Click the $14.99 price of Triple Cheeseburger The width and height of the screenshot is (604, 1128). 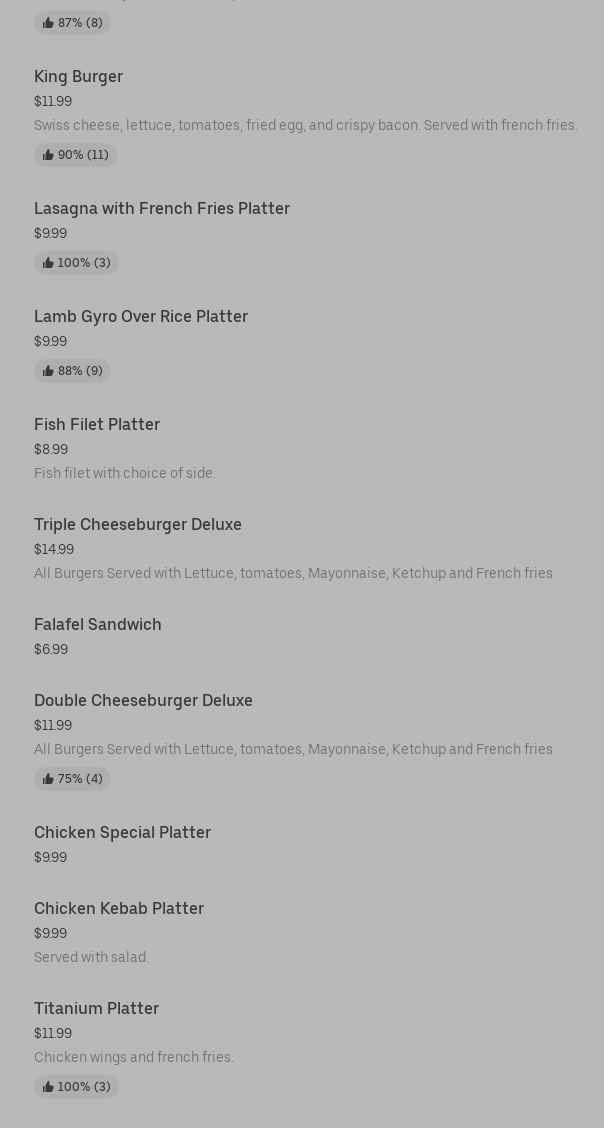point(54,549)
